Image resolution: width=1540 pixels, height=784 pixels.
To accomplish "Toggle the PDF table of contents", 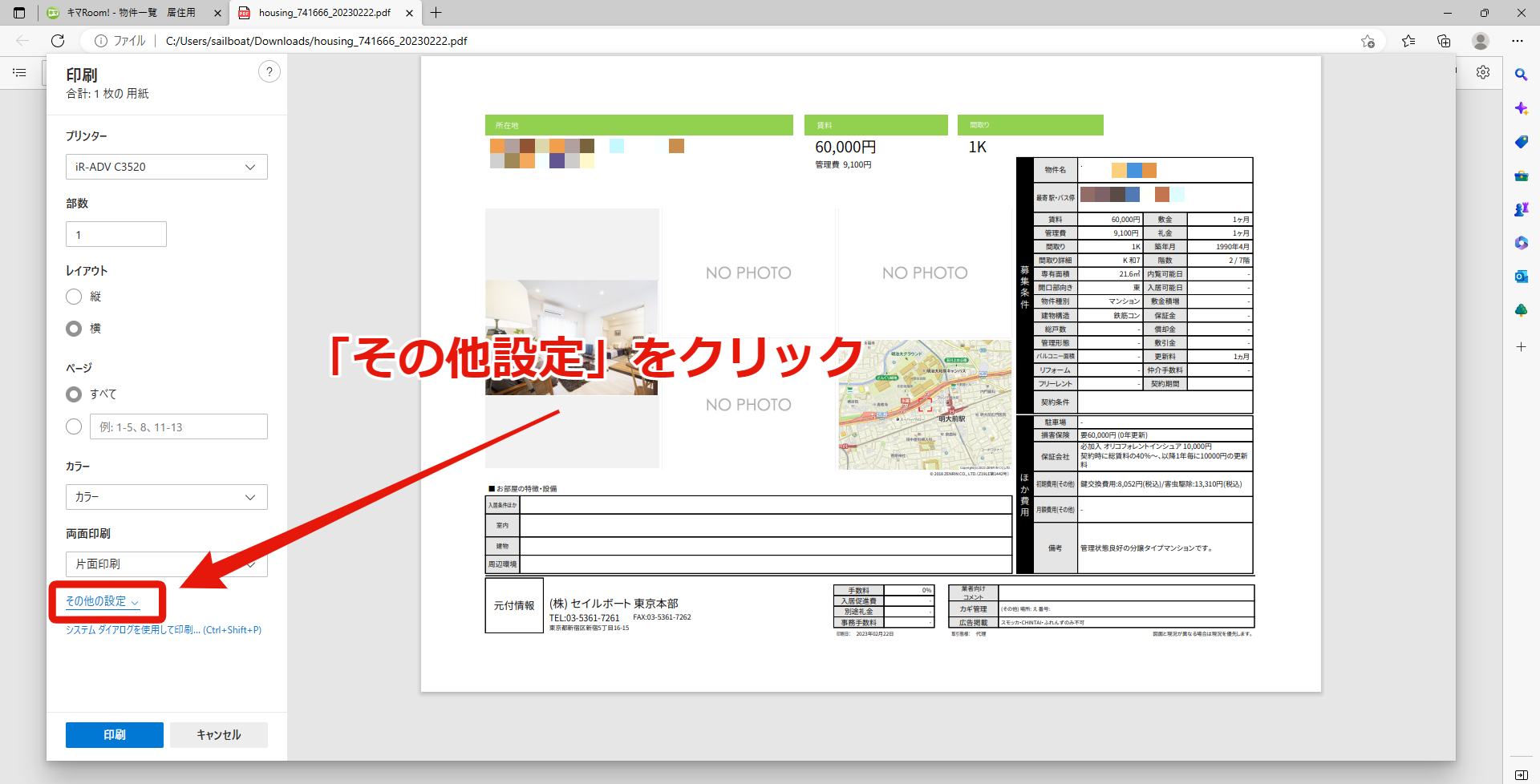I will click(19, 72).
